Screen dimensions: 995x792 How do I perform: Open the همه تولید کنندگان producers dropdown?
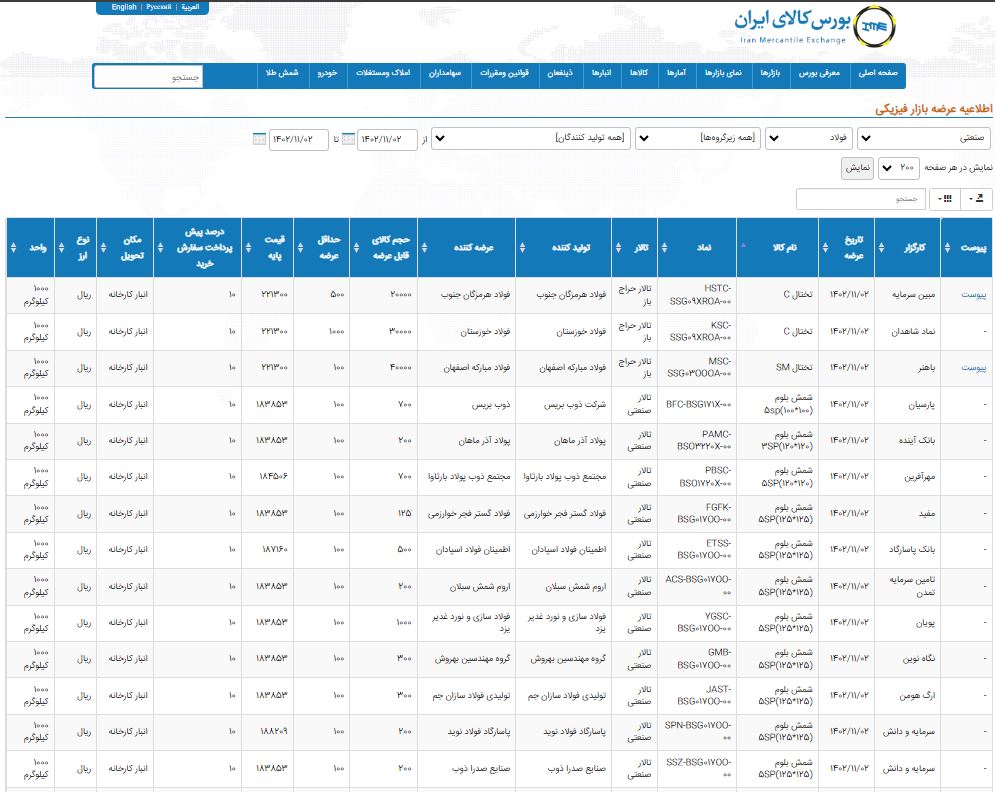[530, 138]
